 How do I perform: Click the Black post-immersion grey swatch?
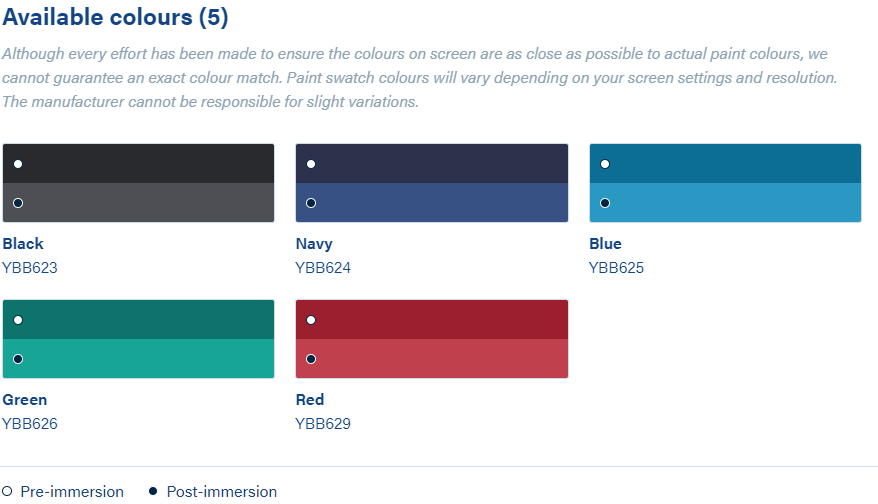point(138,203)
